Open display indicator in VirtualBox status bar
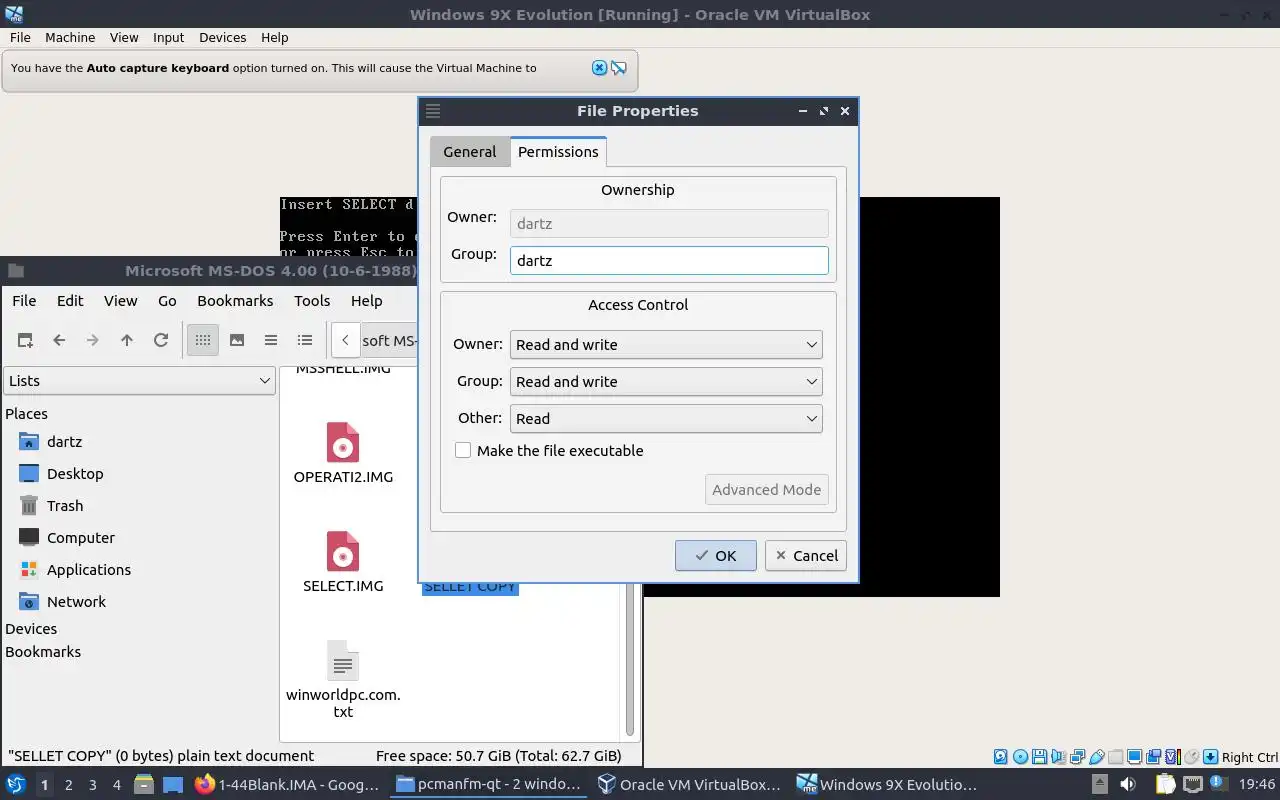Screen dimensions: 1280x800 point(1134,757)
